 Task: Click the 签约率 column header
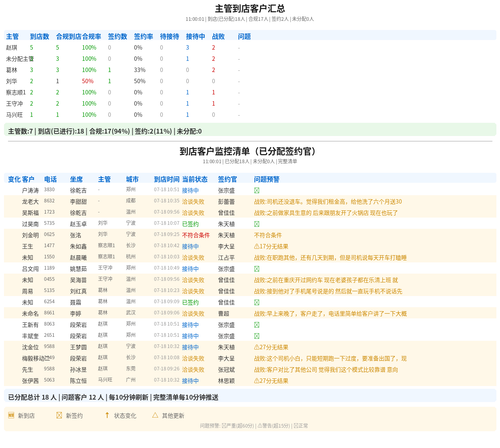tap(143, 36)
